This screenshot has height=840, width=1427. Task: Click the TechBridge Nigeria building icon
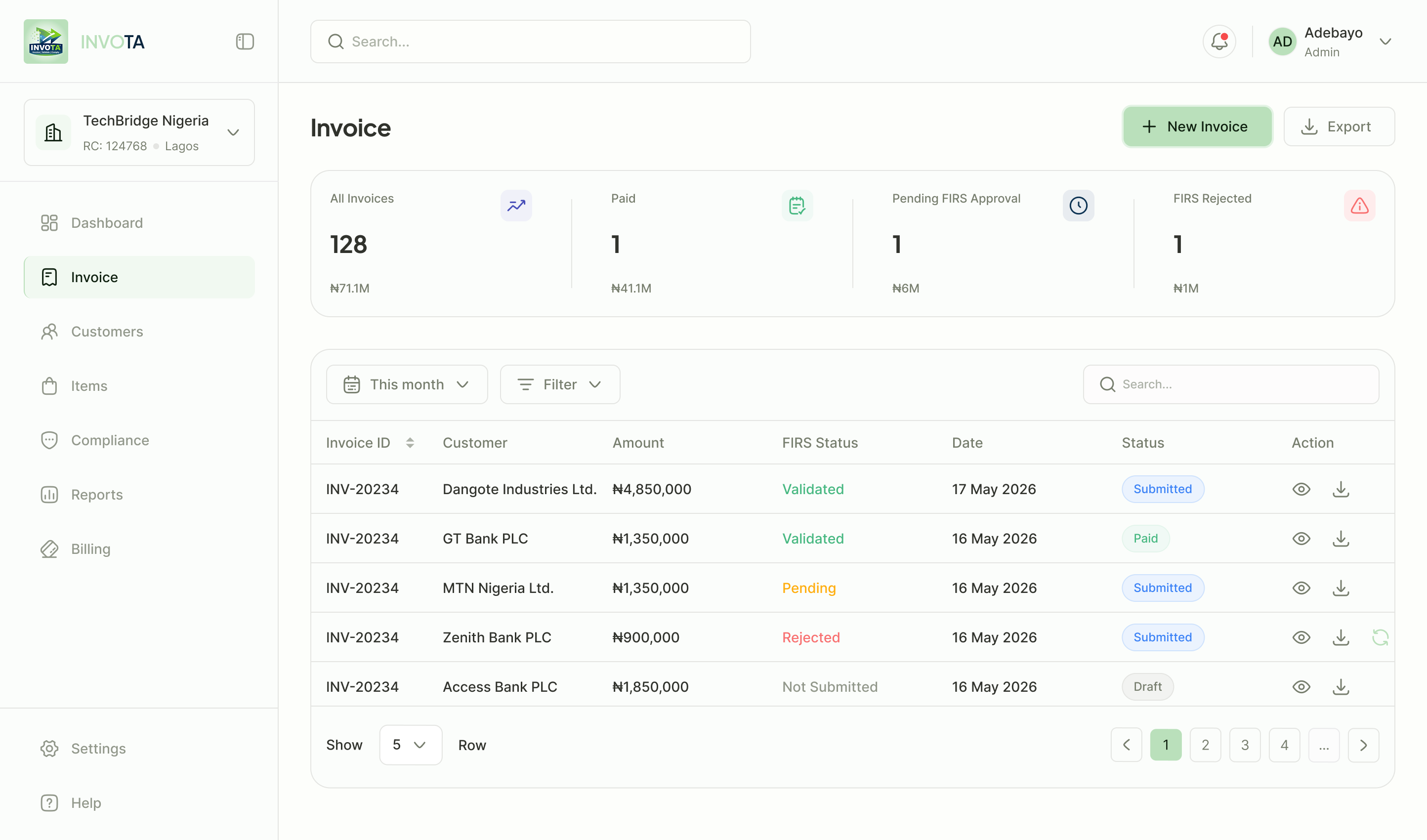[x=53, y=132]
